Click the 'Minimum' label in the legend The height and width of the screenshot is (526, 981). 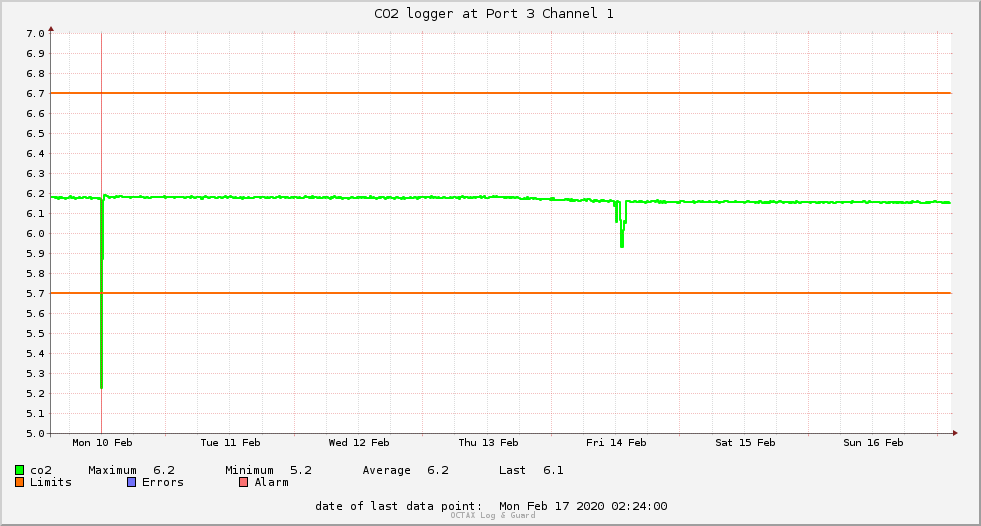coord(250,470)
